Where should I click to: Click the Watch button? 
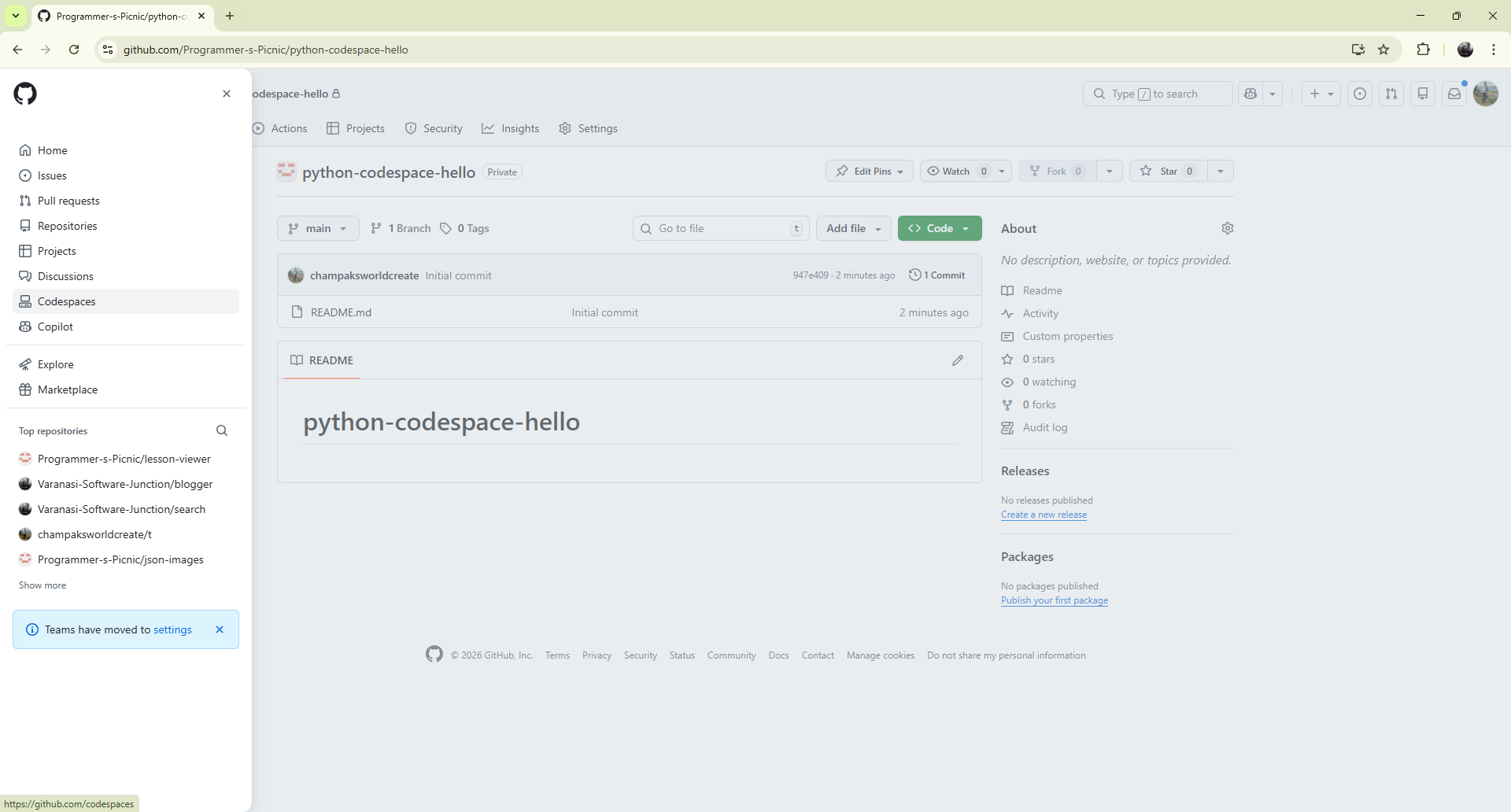(x=956, y=171)
